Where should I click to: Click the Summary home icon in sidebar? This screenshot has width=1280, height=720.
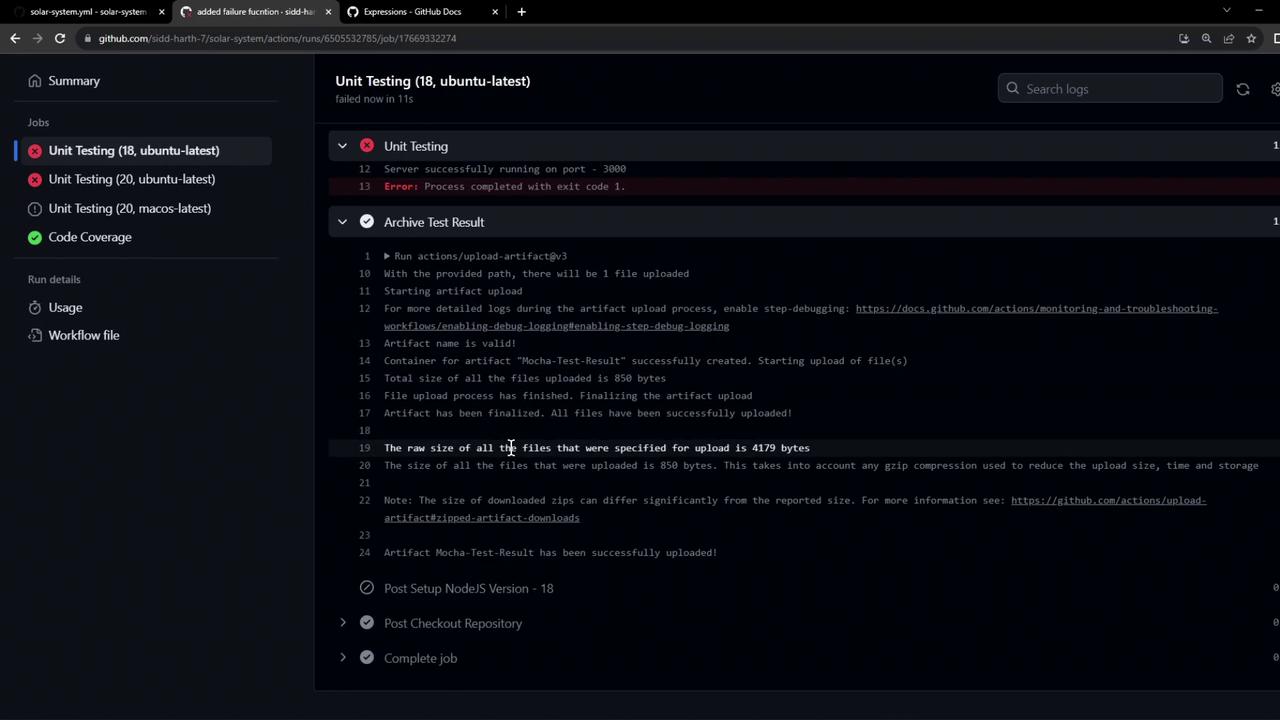[x=35, y=81]
